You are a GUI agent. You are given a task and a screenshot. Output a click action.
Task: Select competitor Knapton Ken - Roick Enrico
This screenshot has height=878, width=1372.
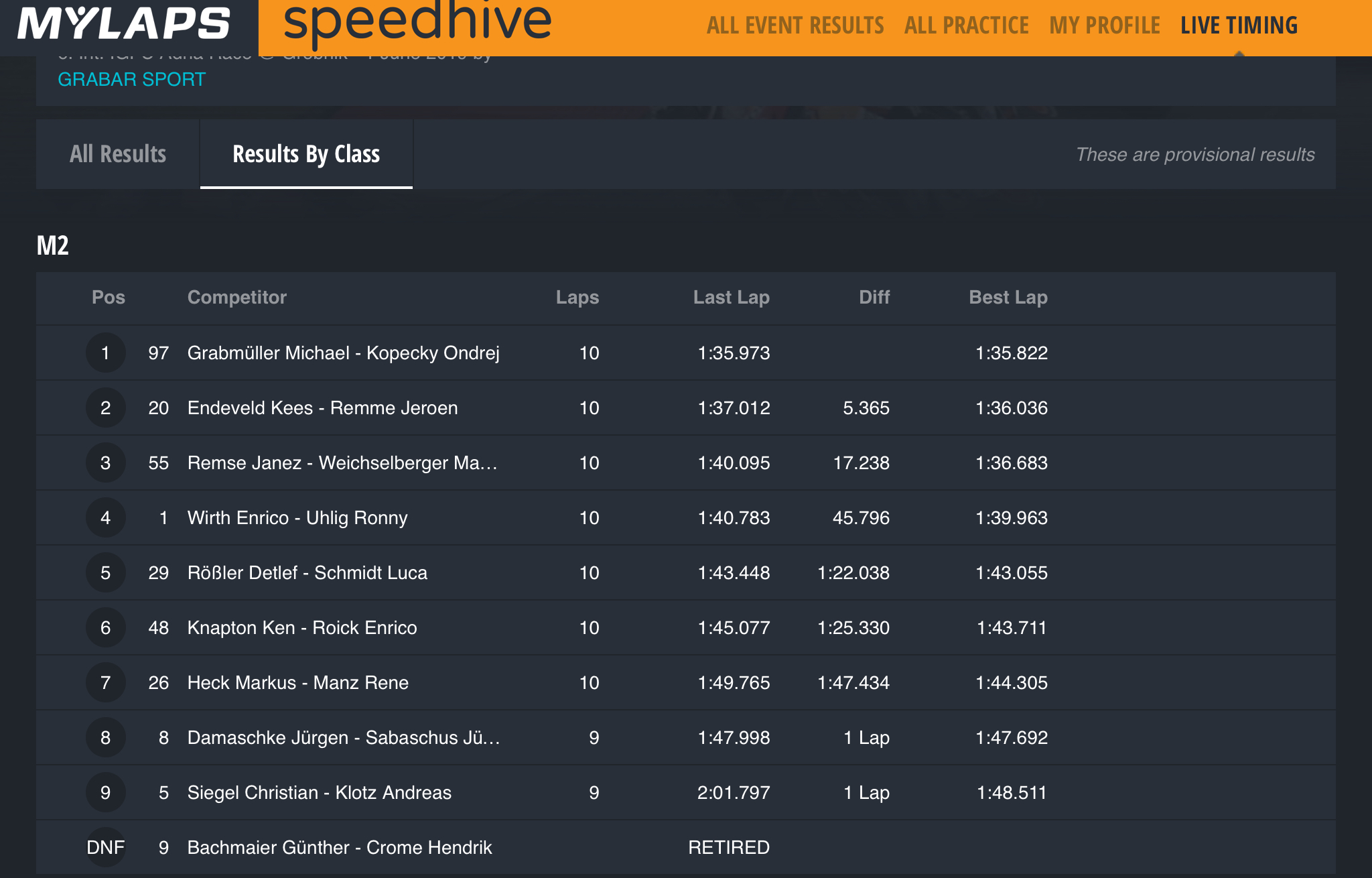pos(302,627)
